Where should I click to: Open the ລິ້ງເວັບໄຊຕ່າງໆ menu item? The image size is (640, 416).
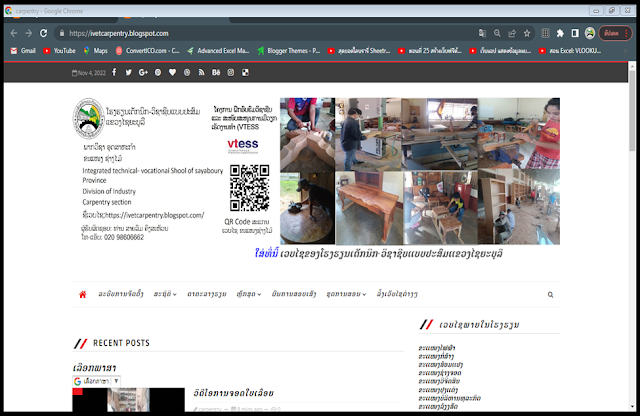pos(397,294)
